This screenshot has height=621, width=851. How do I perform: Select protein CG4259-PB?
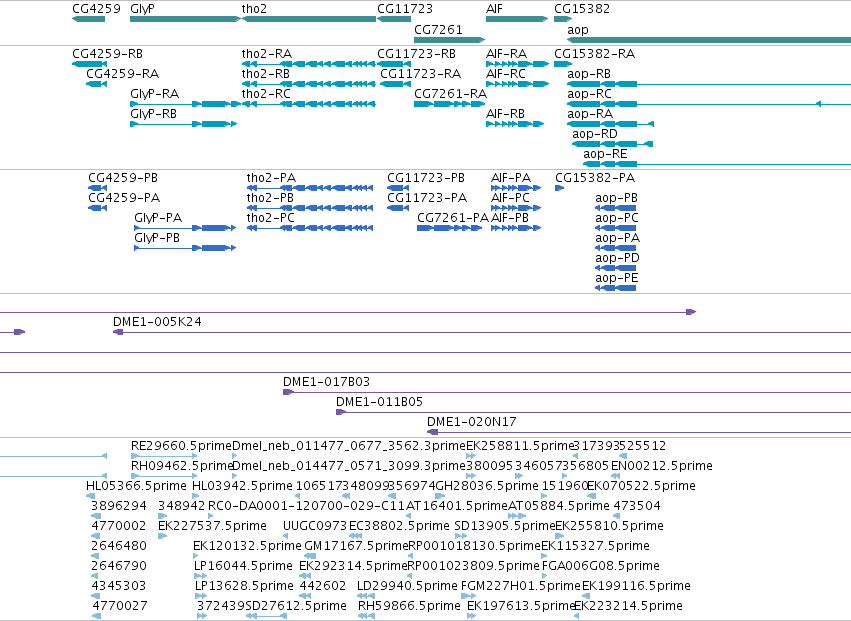pos(98,188)
